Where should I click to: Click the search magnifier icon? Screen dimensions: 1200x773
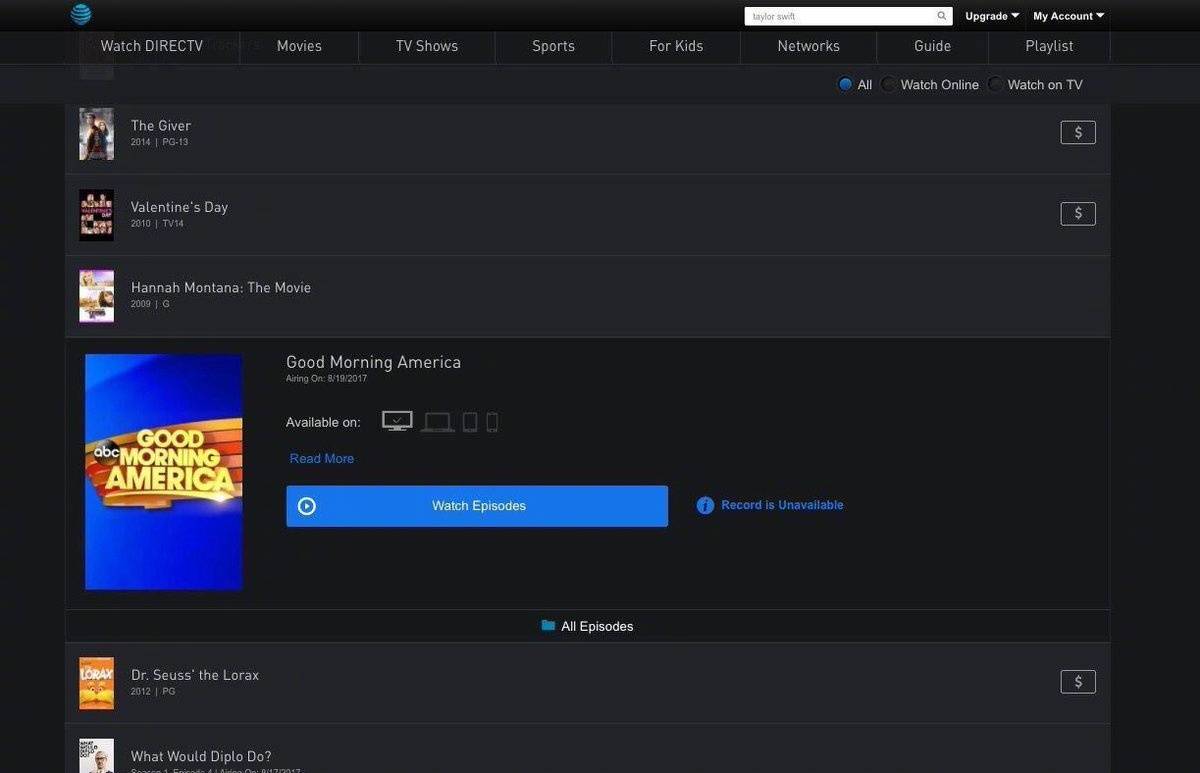point(941,16)
